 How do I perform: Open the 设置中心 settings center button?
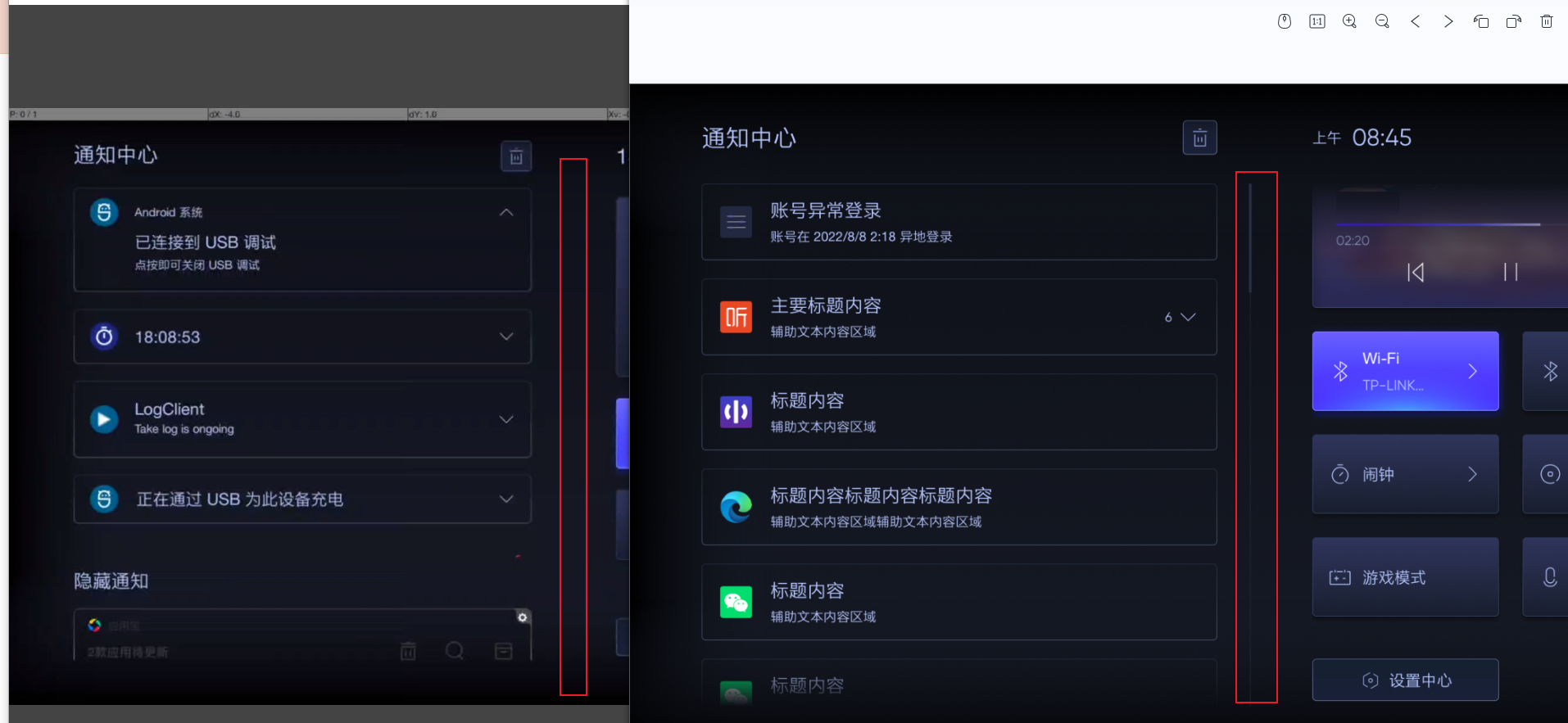1405,680
